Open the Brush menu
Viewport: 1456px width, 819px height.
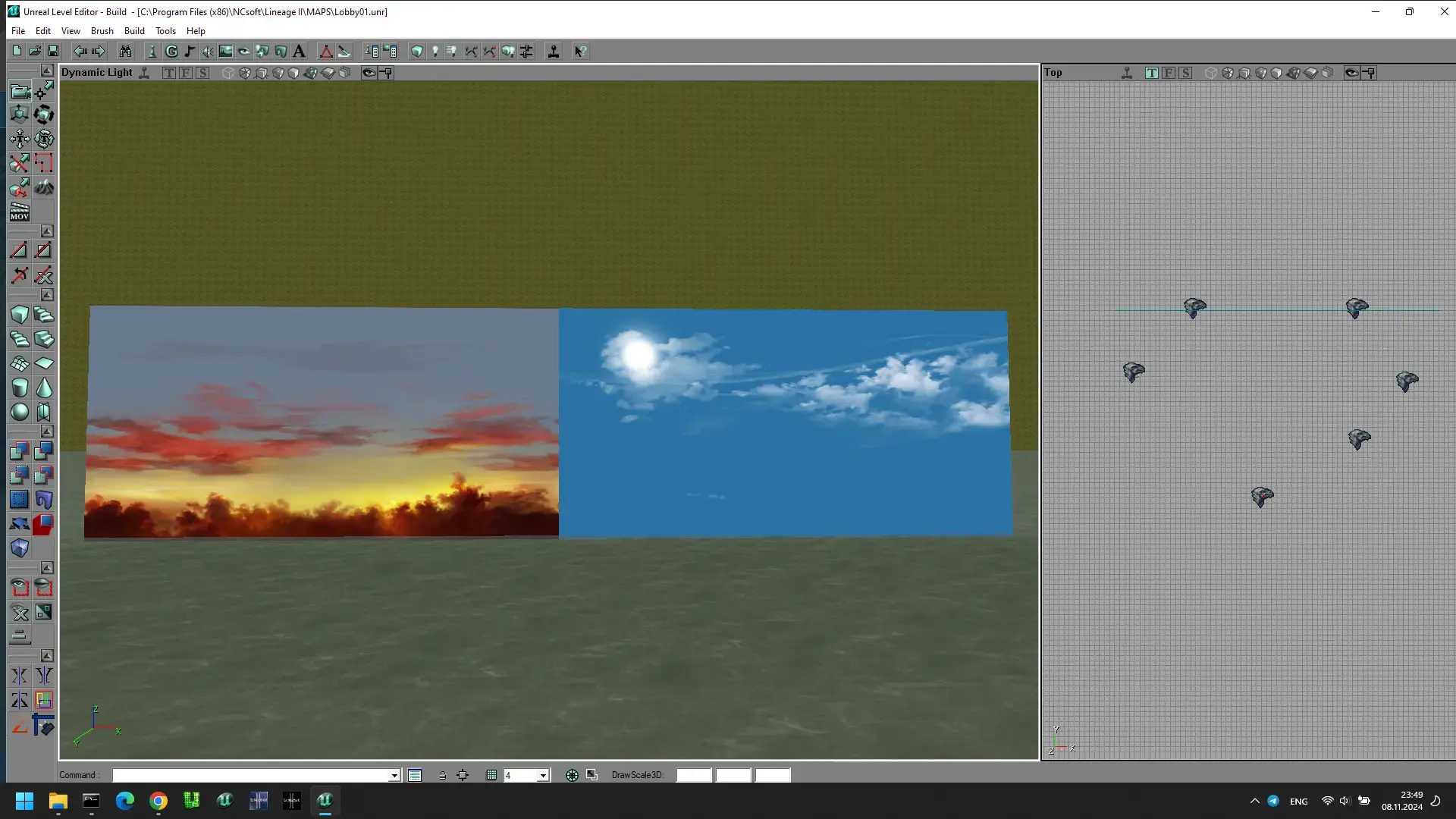pos(102,31)
